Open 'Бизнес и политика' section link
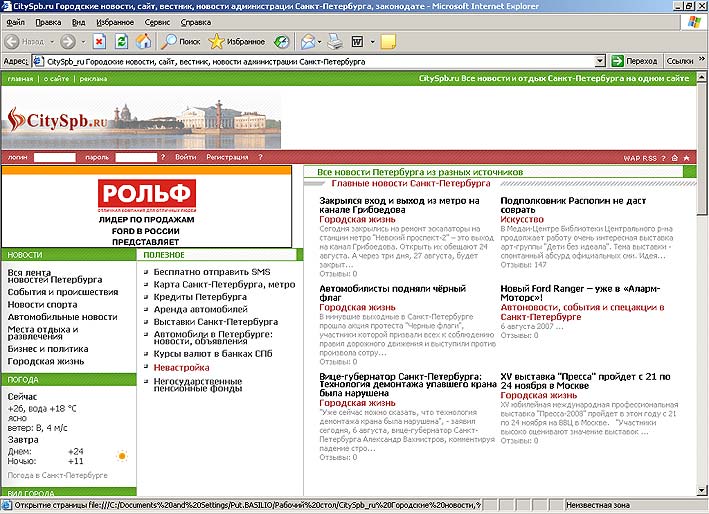Screen dimensions: 709x514 pyautogui.click(x=48, y=349)
